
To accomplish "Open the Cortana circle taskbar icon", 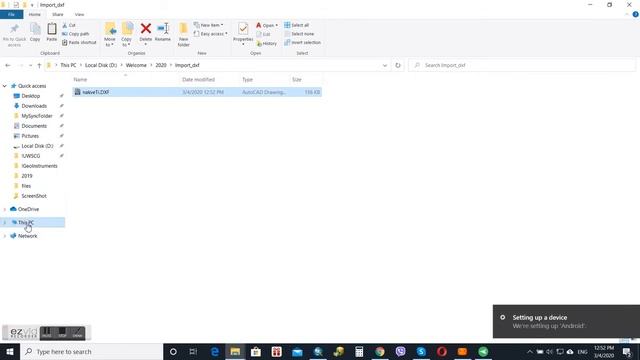I will 173,351.
